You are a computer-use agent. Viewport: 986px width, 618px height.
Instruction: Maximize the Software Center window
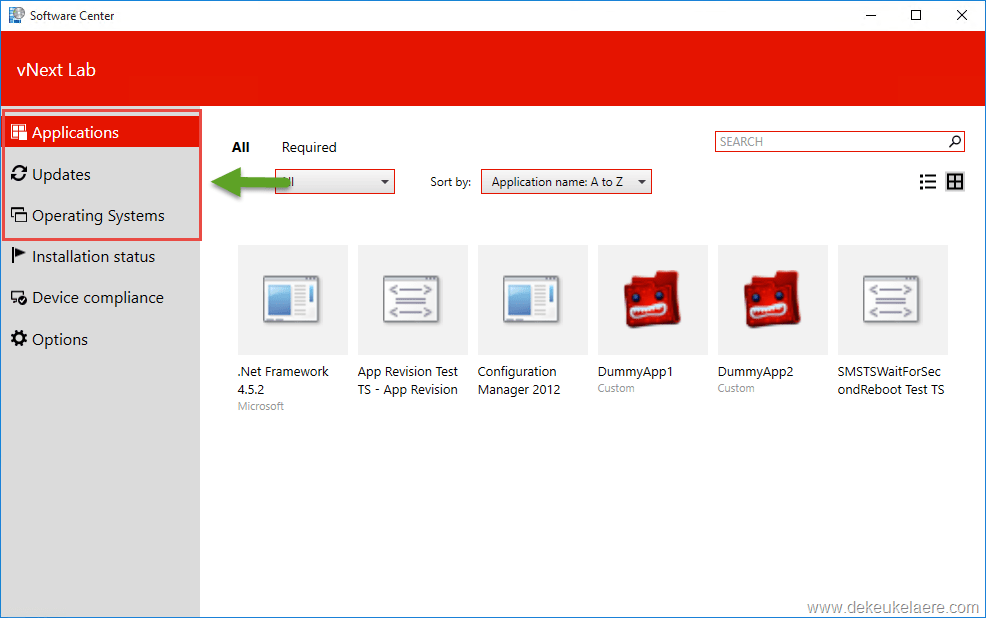pyautogui.click(x=916, y=15)
